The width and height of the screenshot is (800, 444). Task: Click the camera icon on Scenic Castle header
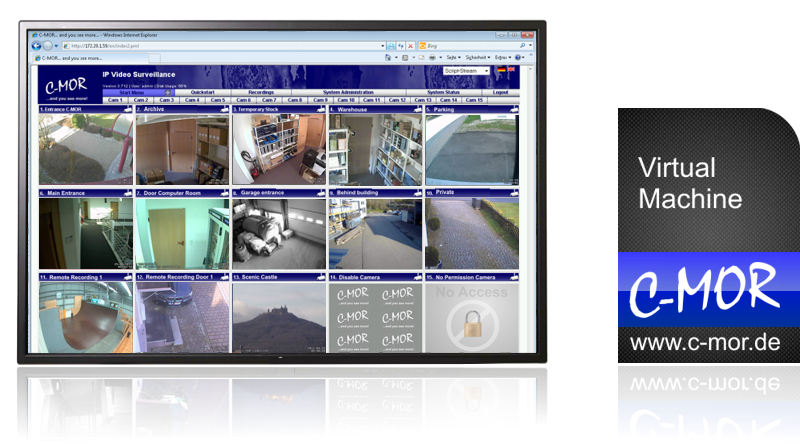point(321,276)
